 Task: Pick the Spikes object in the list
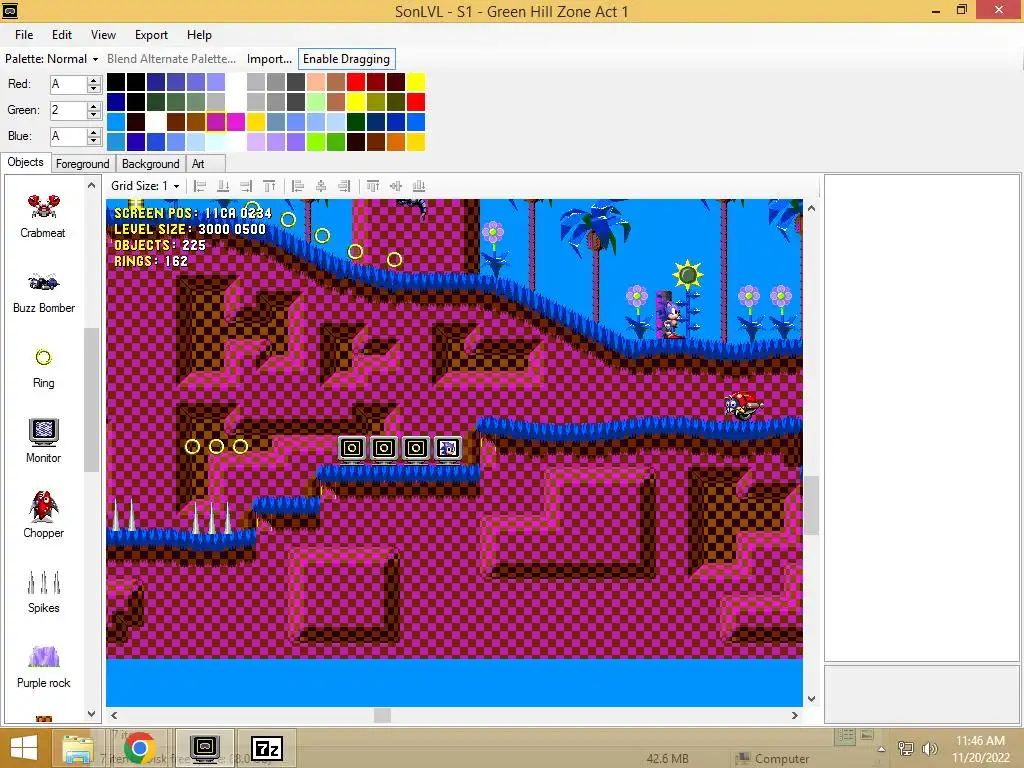pos(43,592)
